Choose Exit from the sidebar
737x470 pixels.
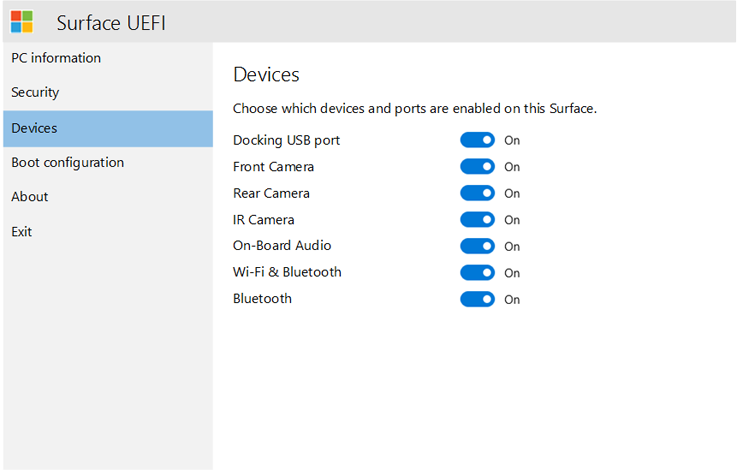click(x=22, y=231)
